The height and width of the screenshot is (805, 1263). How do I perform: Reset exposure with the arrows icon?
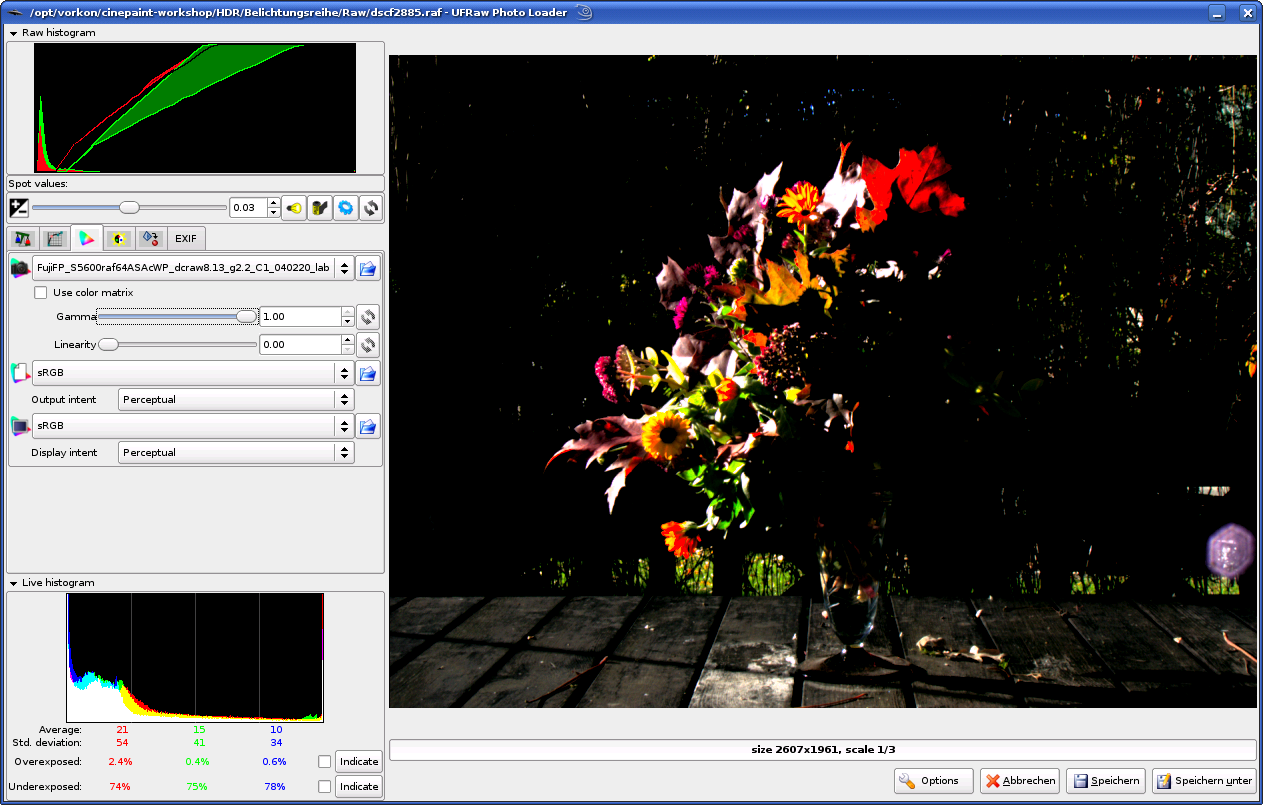(372, 208)
